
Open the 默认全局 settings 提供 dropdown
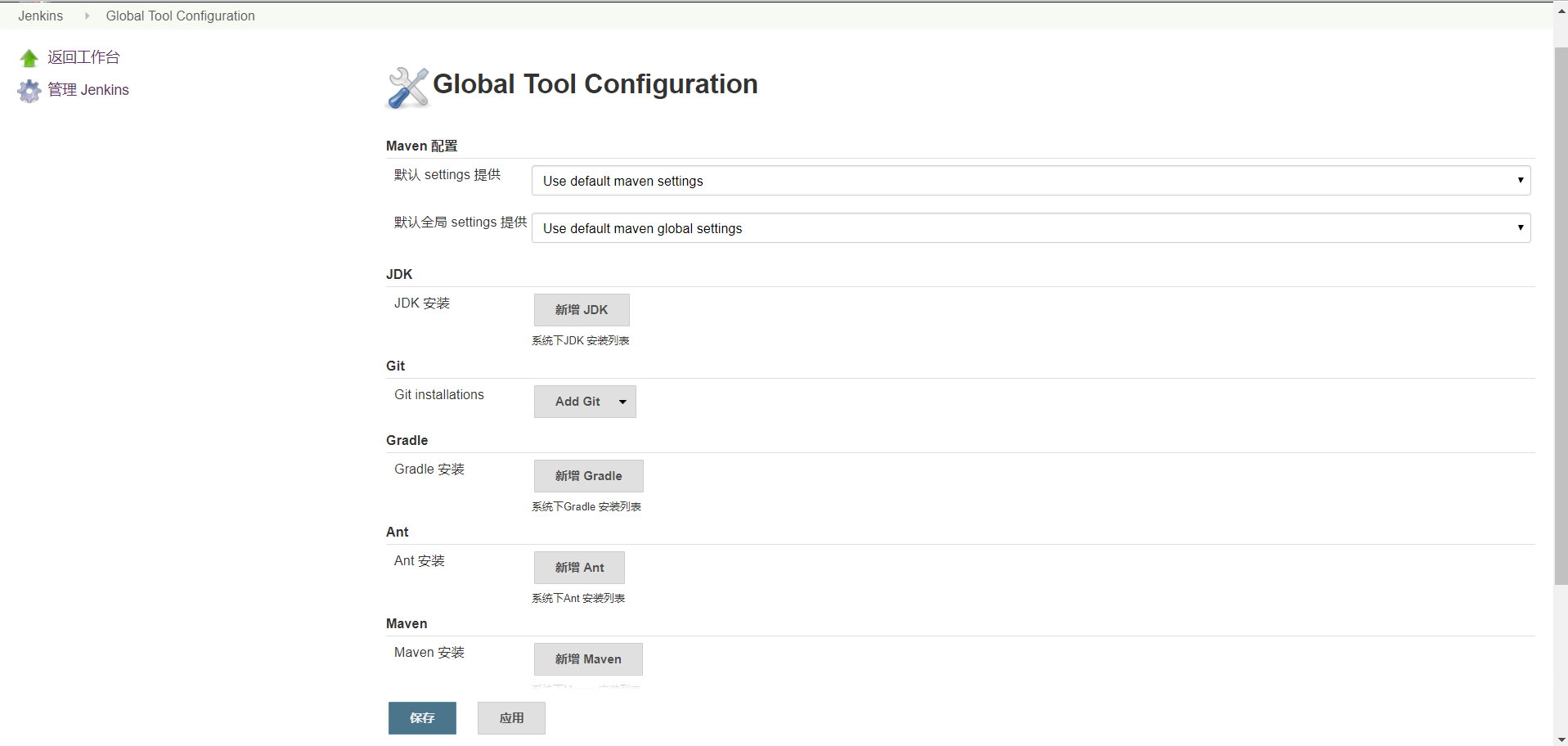pos(1031,228)
